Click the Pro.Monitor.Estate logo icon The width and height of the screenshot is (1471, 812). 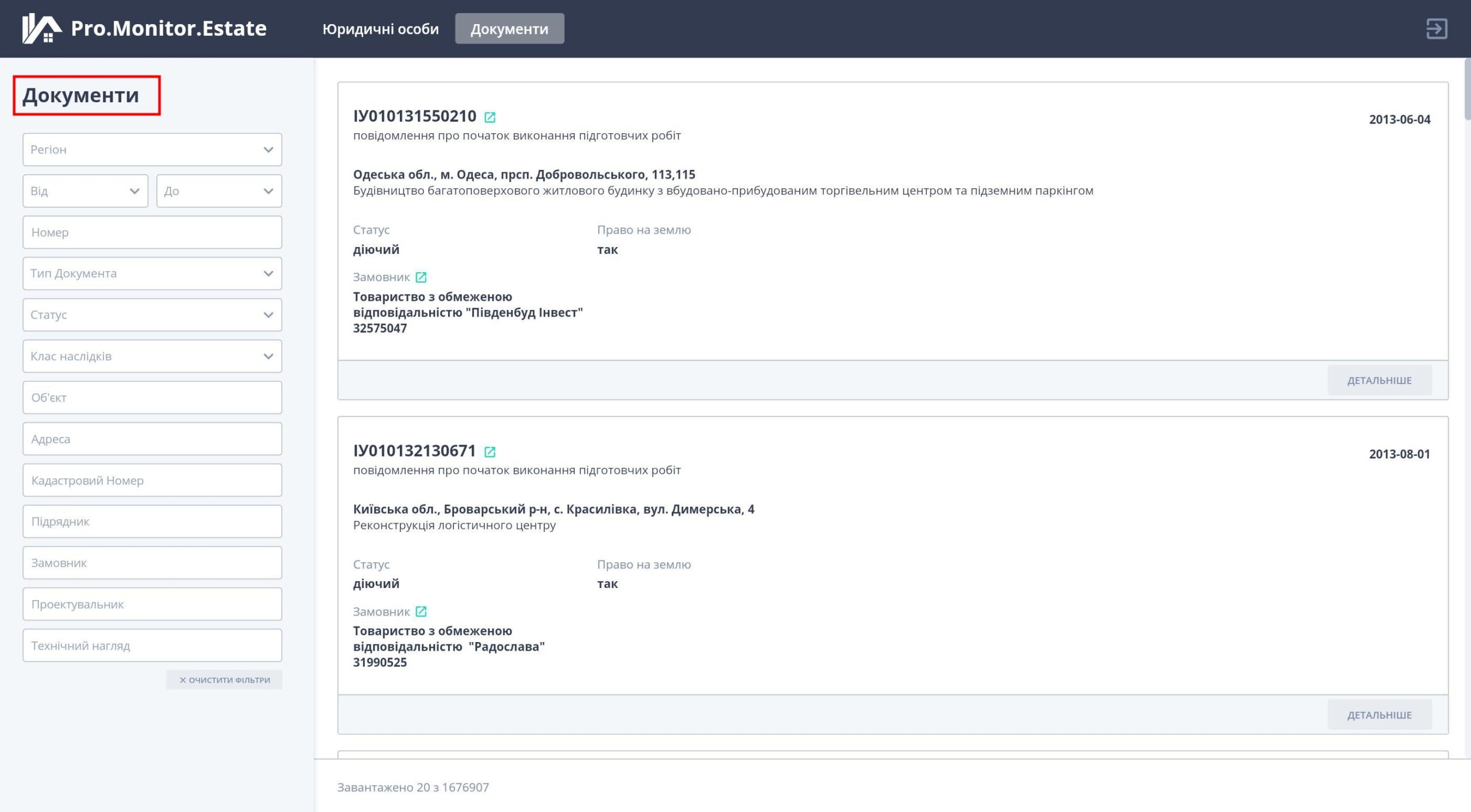pos(40,29)
